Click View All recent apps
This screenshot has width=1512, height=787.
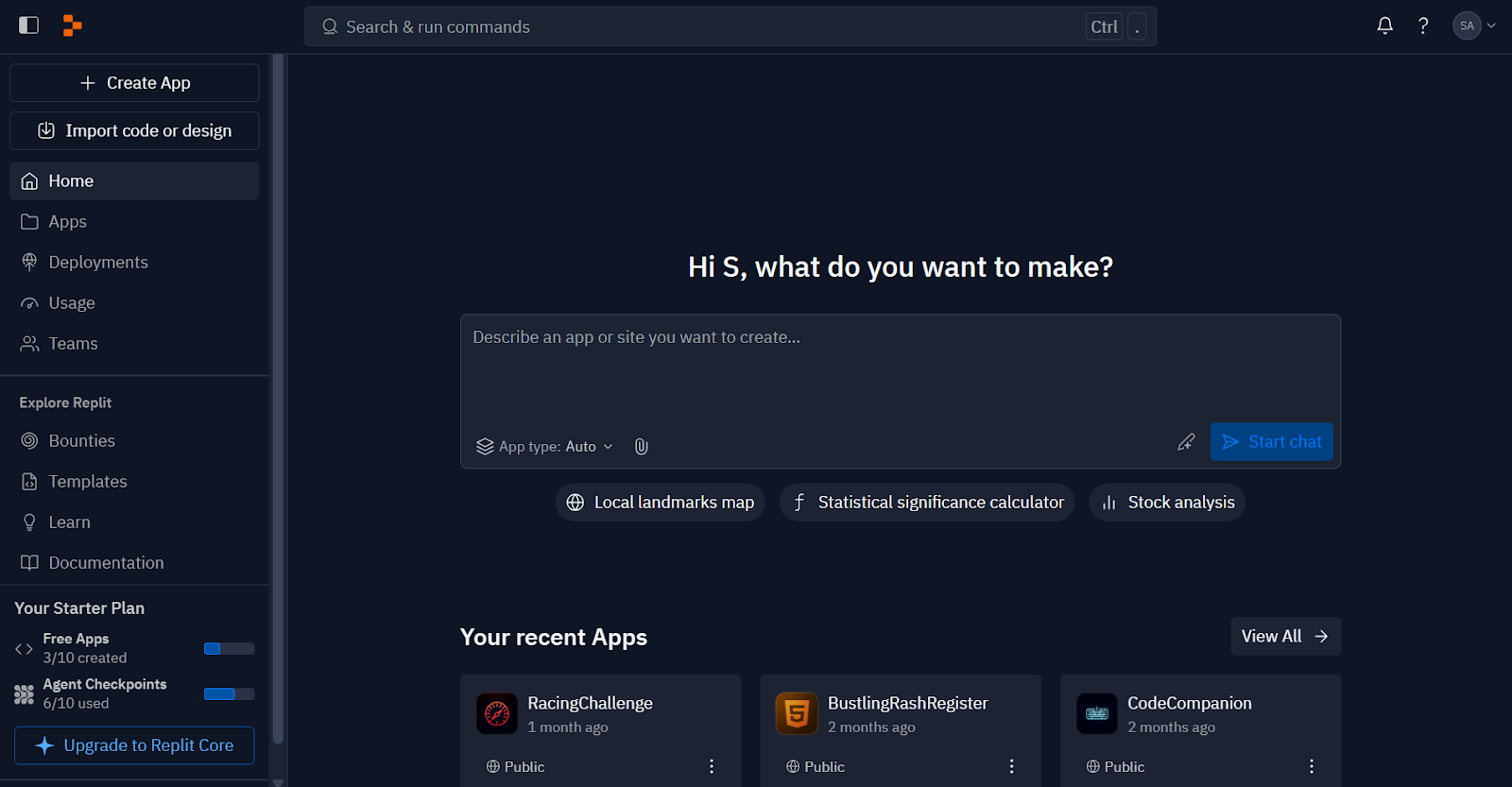click(x=1285, y=637)
